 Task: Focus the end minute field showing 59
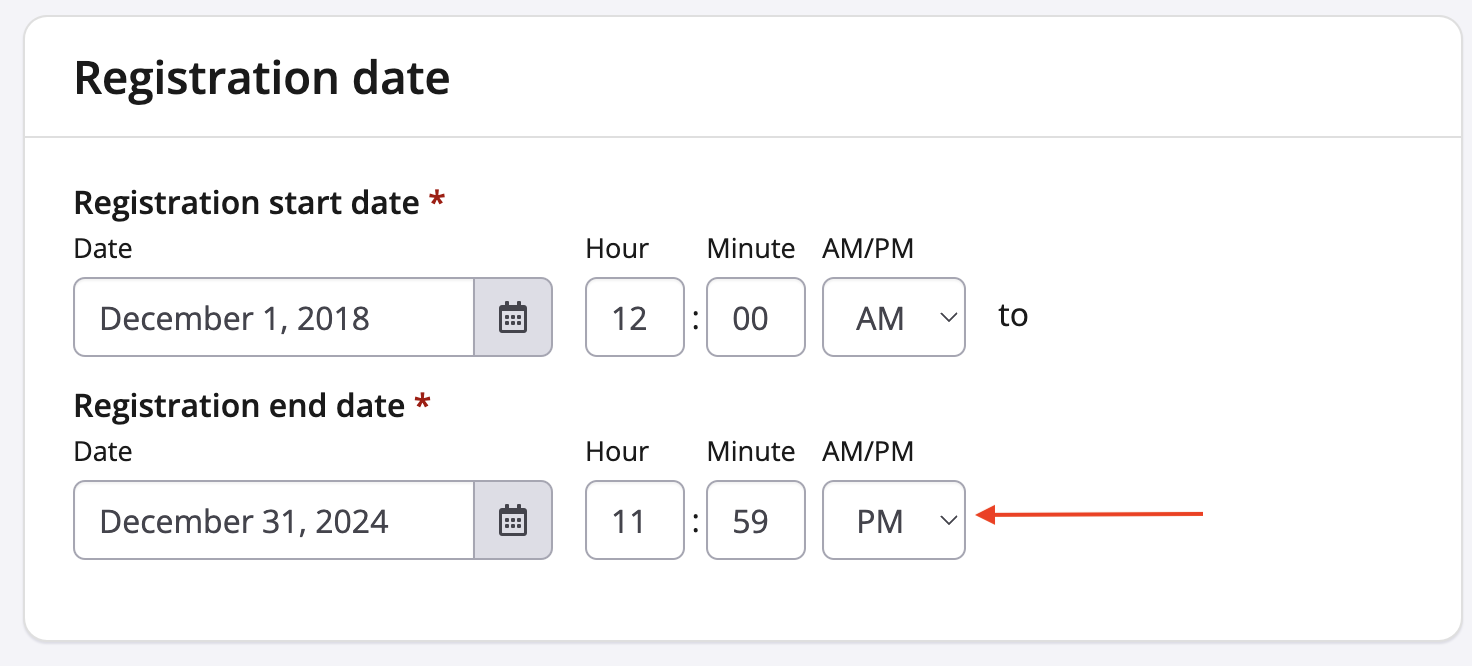pyautogui.click(x=755, y=521)
